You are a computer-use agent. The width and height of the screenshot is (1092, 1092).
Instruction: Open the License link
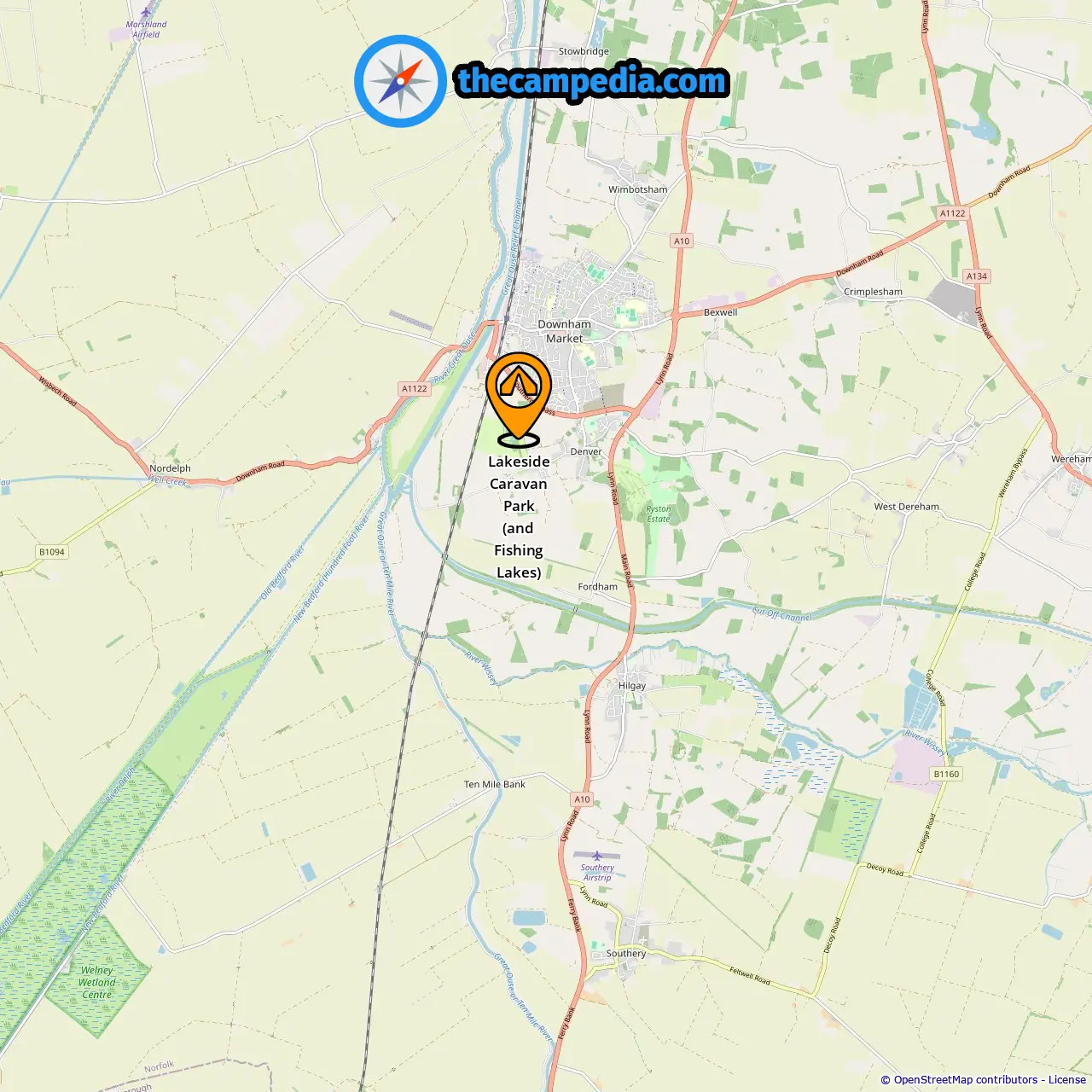[1067, 1079]
